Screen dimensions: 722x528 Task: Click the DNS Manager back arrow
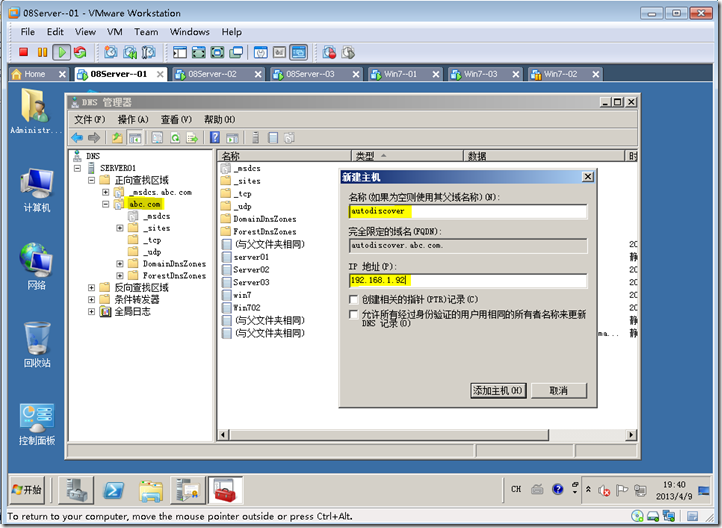tap(77, 137)
